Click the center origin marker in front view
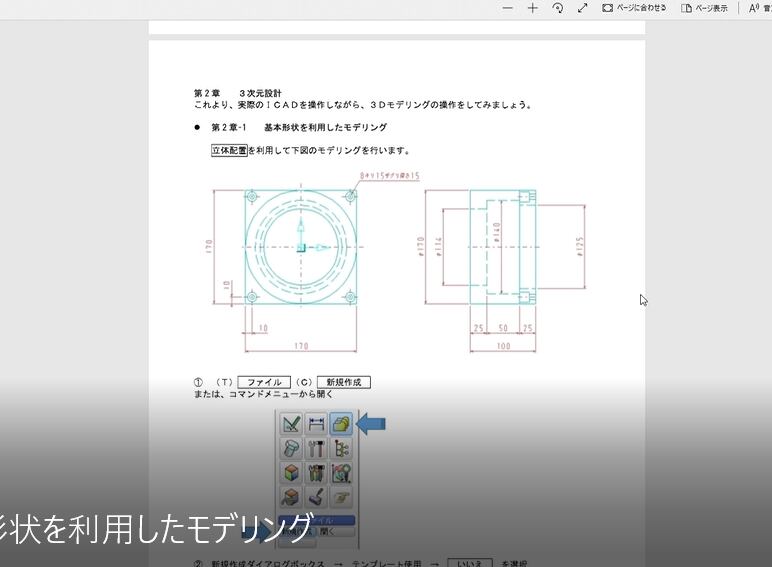 (x=301, y=248)
